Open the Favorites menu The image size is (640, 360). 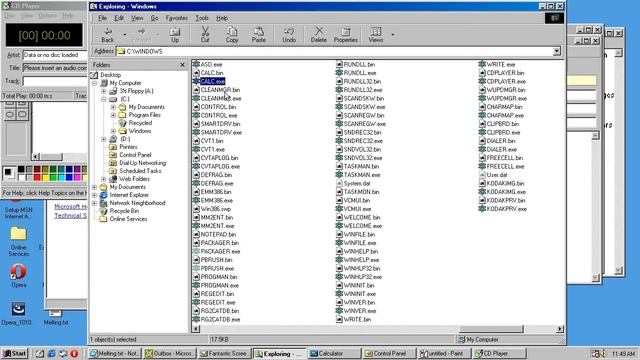click(x=176, y=18)
